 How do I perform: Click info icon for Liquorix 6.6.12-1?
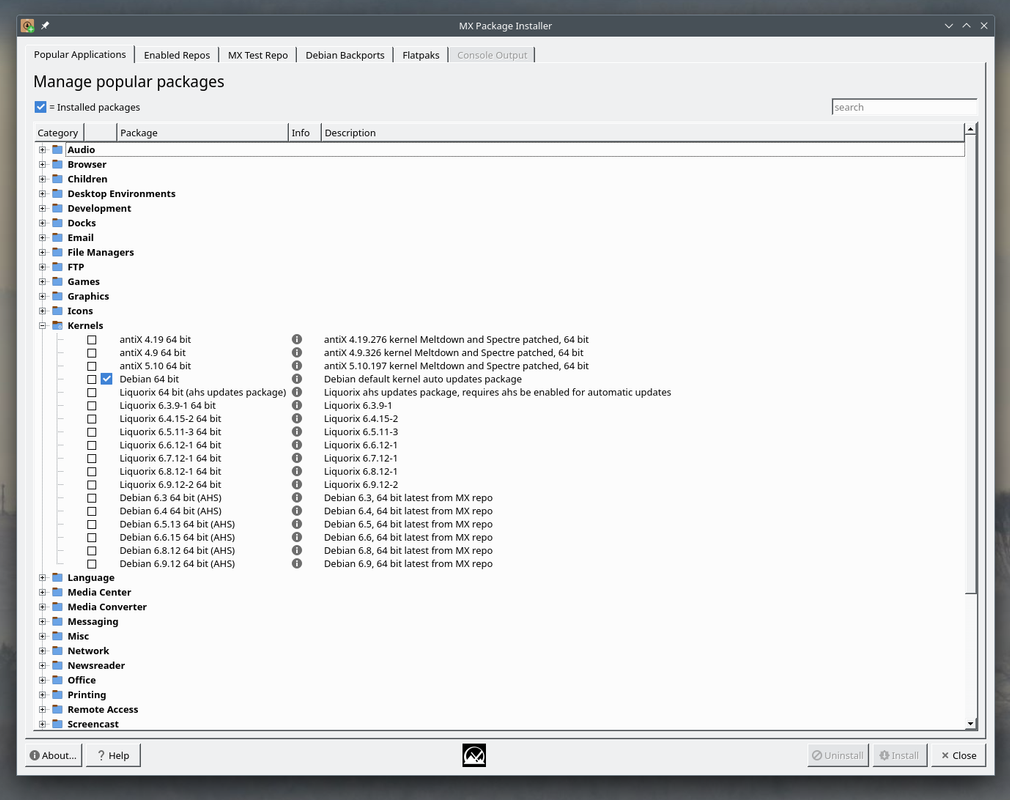pyautogui.click(x=296, y=444)
